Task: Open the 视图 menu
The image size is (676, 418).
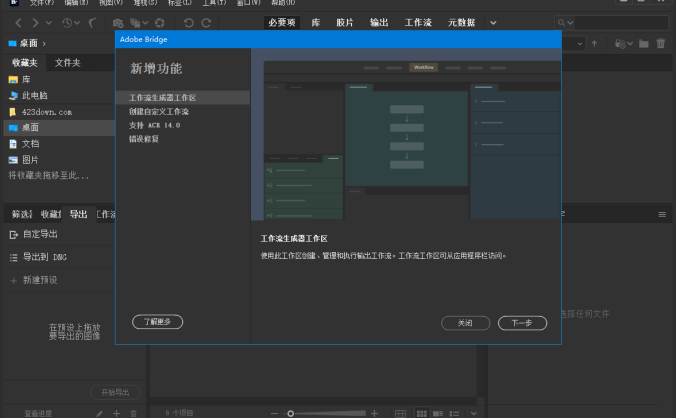Action: (111, 3)
